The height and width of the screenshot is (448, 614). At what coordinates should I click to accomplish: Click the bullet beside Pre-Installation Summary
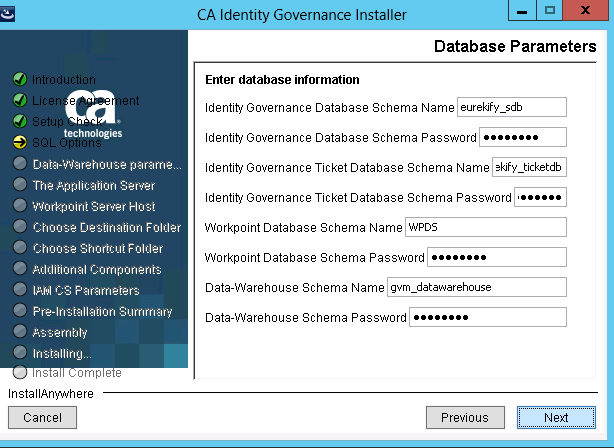coord(20,310)
